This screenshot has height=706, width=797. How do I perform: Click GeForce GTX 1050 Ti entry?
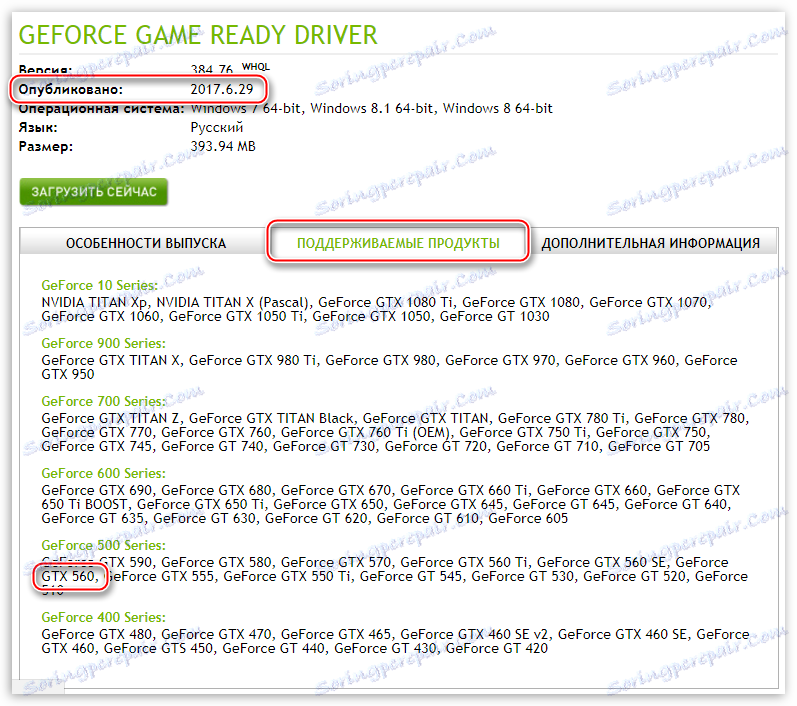click(235, 317)
